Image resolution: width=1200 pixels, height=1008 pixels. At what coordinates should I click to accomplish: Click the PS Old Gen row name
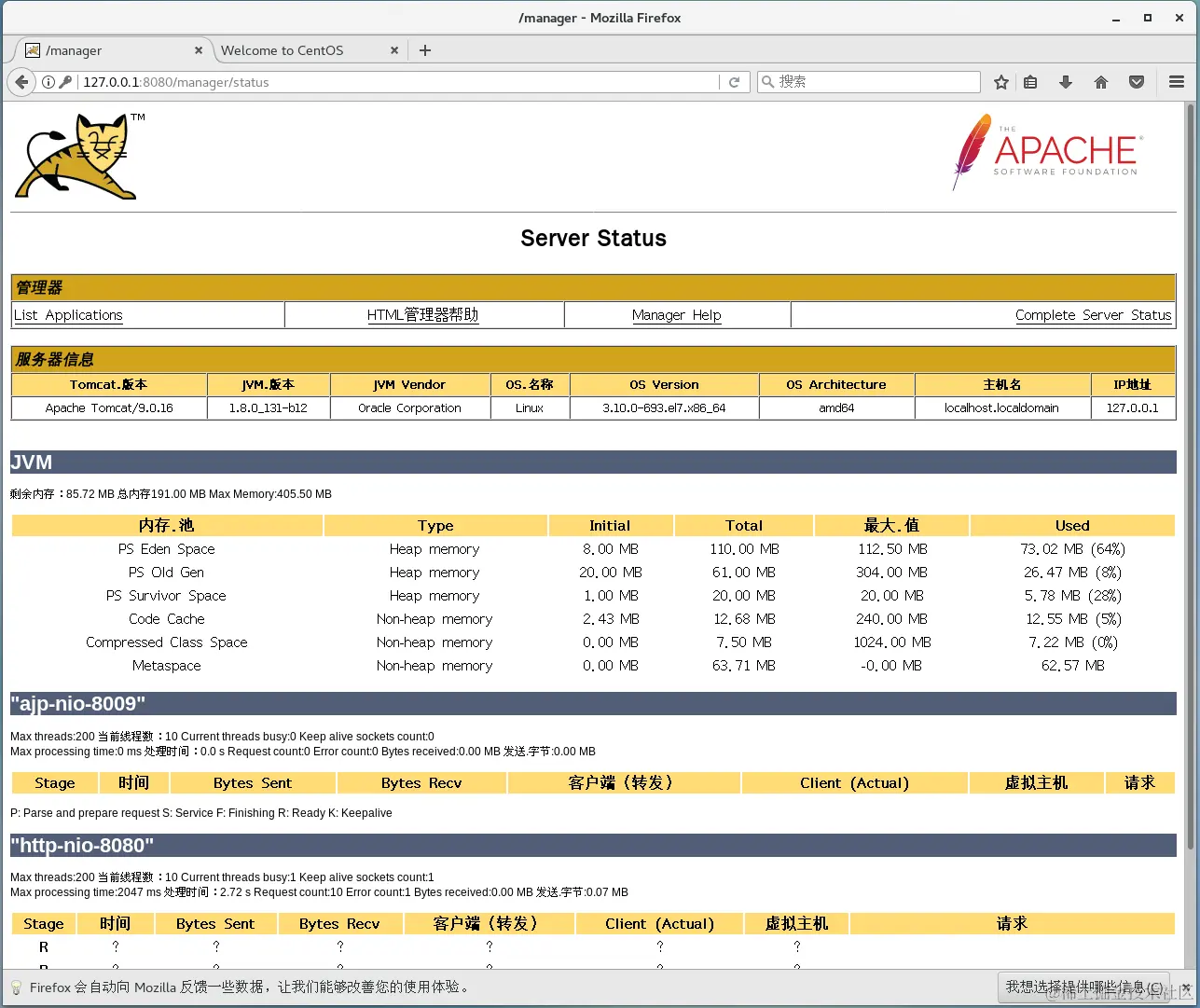click(167, 573)
